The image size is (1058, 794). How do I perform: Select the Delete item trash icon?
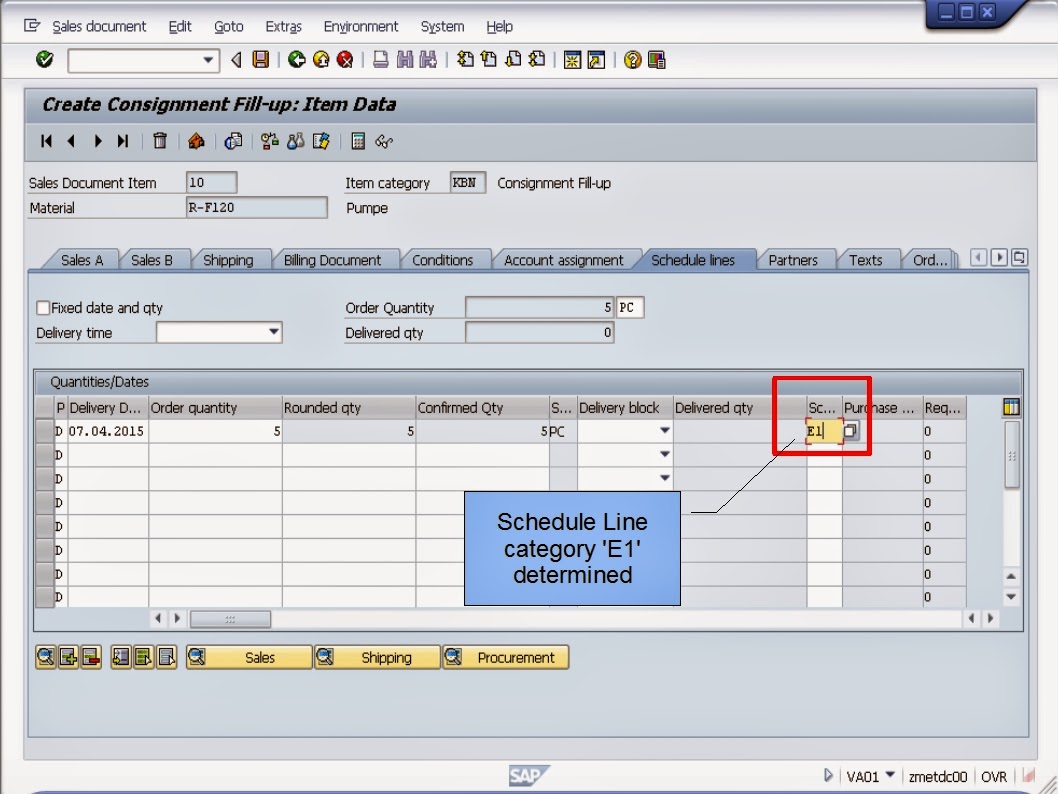click(159, 141)
